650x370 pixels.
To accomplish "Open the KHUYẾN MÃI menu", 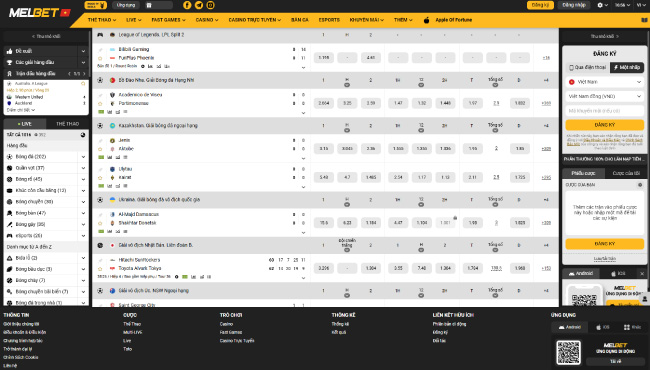I will (x=366, y=20).
